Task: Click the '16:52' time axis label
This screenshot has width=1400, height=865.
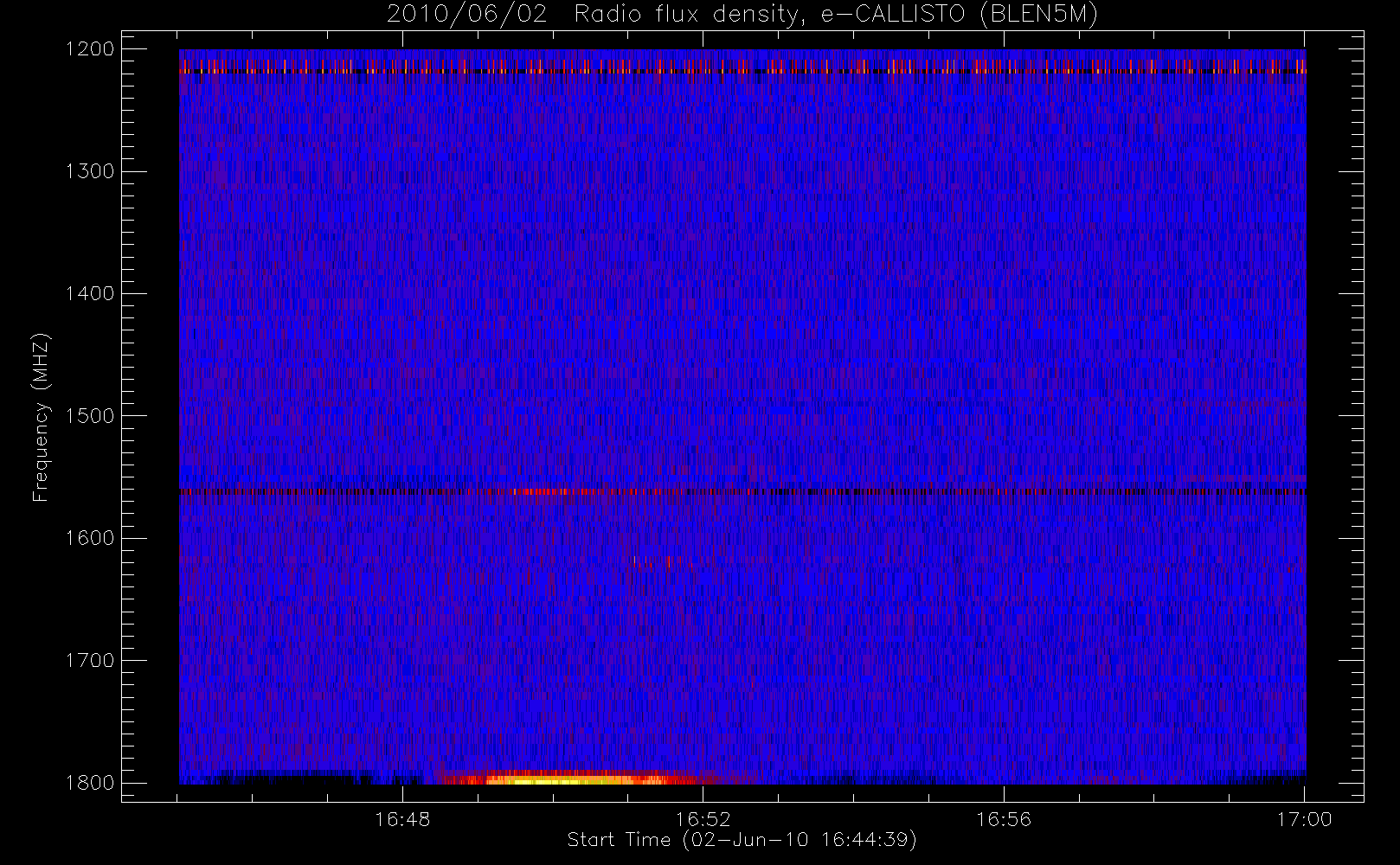Action: (703, 819)
